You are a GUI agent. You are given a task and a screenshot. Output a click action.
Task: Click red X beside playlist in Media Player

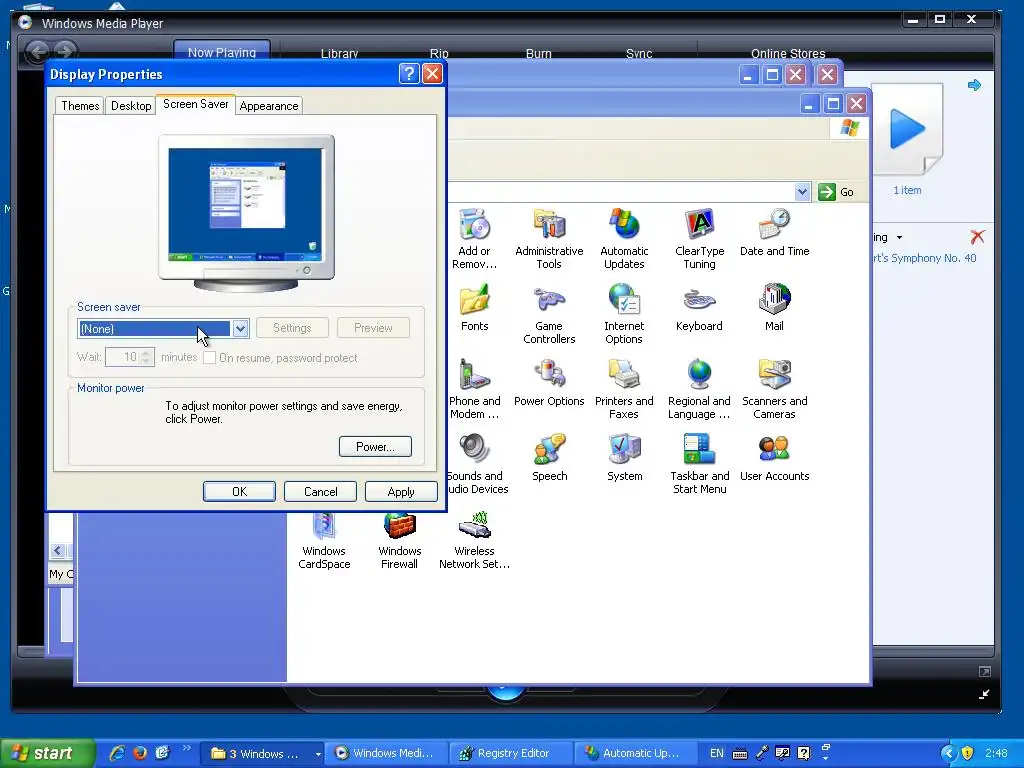(977, 237)
